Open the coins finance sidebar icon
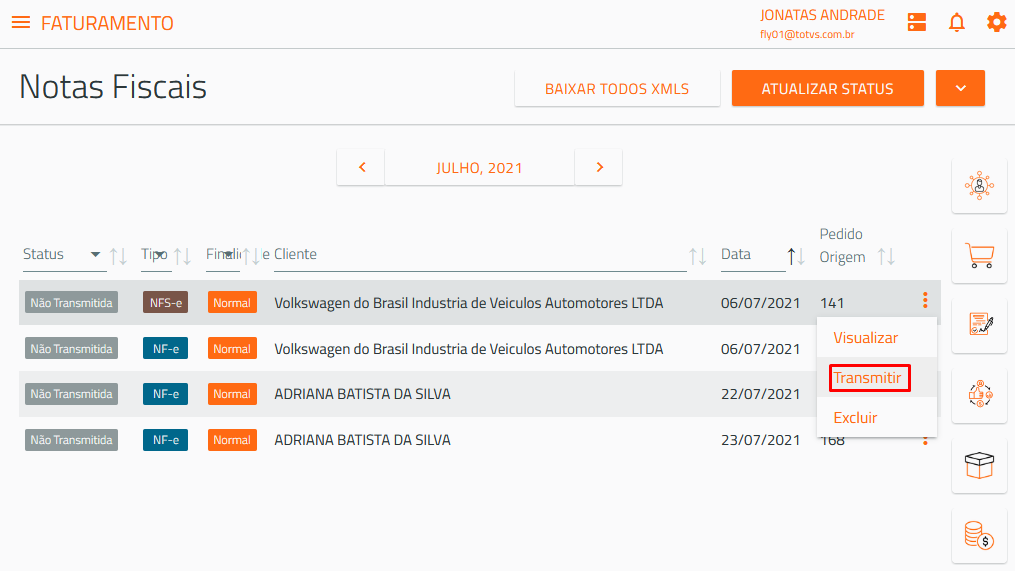 pos(979,535)
